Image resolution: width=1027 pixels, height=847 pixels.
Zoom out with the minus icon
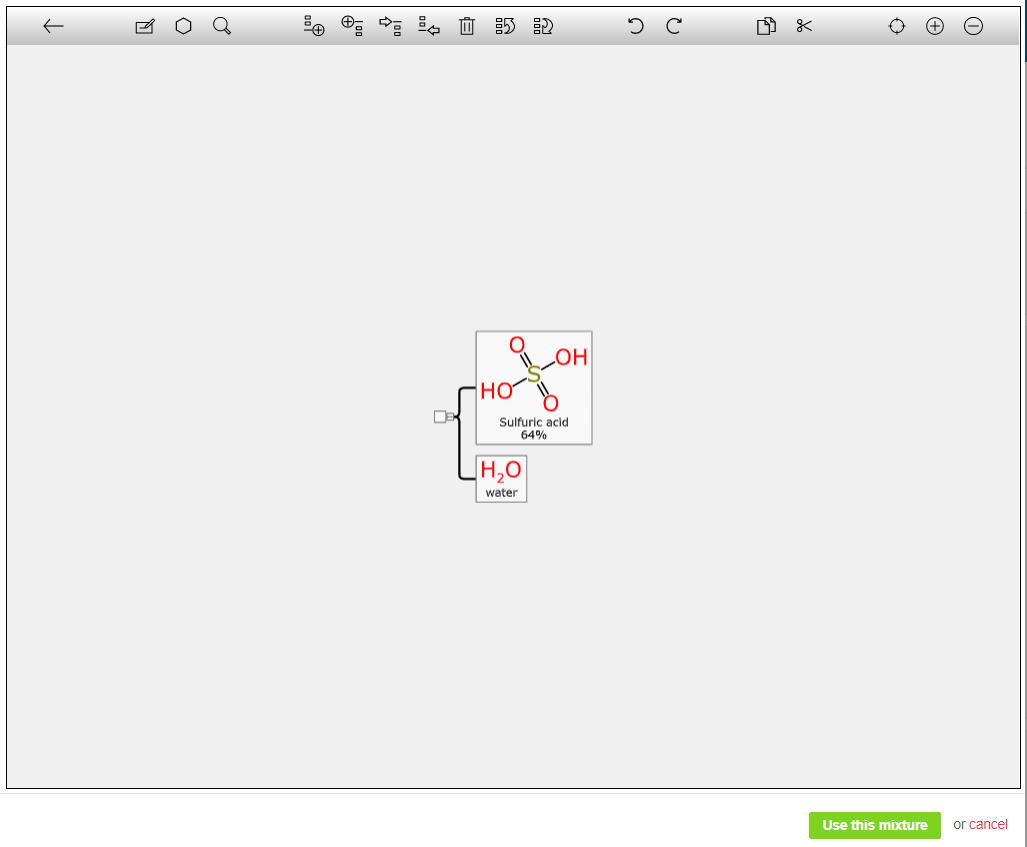[x=973, y=26]
